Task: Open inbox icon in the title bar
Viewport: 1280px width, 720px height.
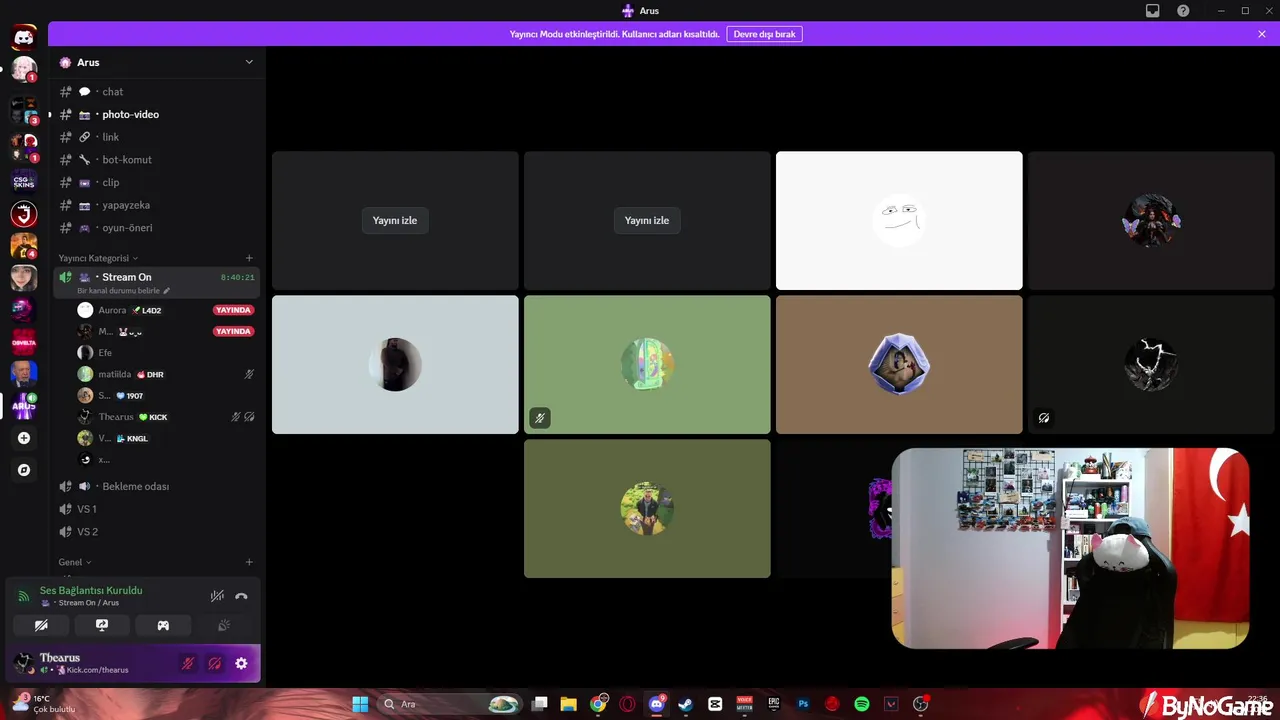Action: pyautogui.click(x=1153, y=11)
